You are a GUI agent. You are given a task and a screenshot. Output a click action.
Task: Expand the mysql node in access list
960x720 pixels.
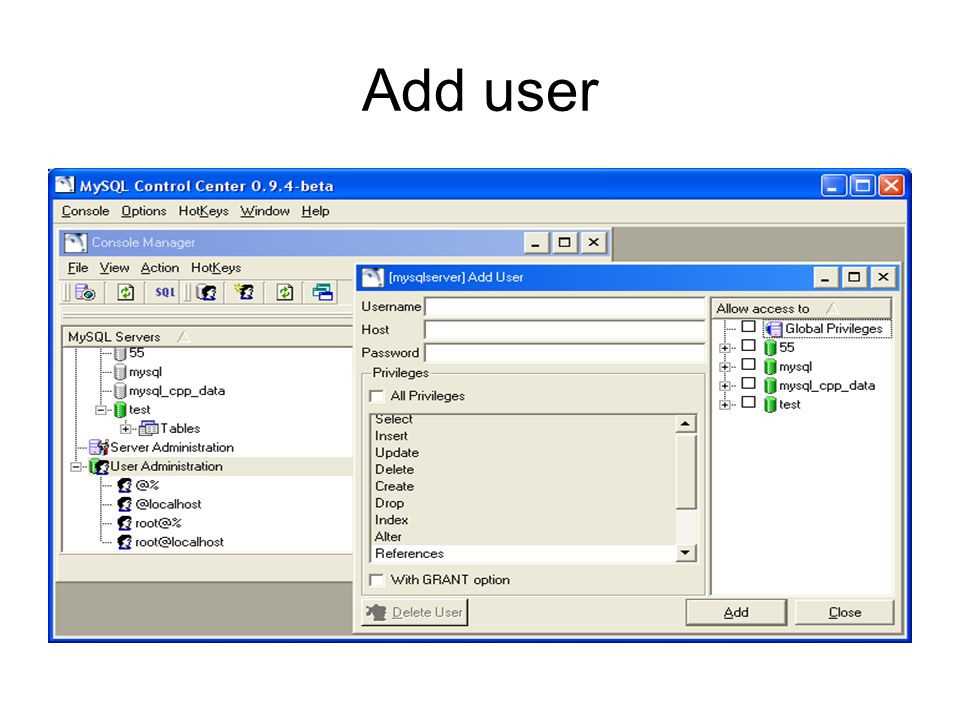coord(725,367)
